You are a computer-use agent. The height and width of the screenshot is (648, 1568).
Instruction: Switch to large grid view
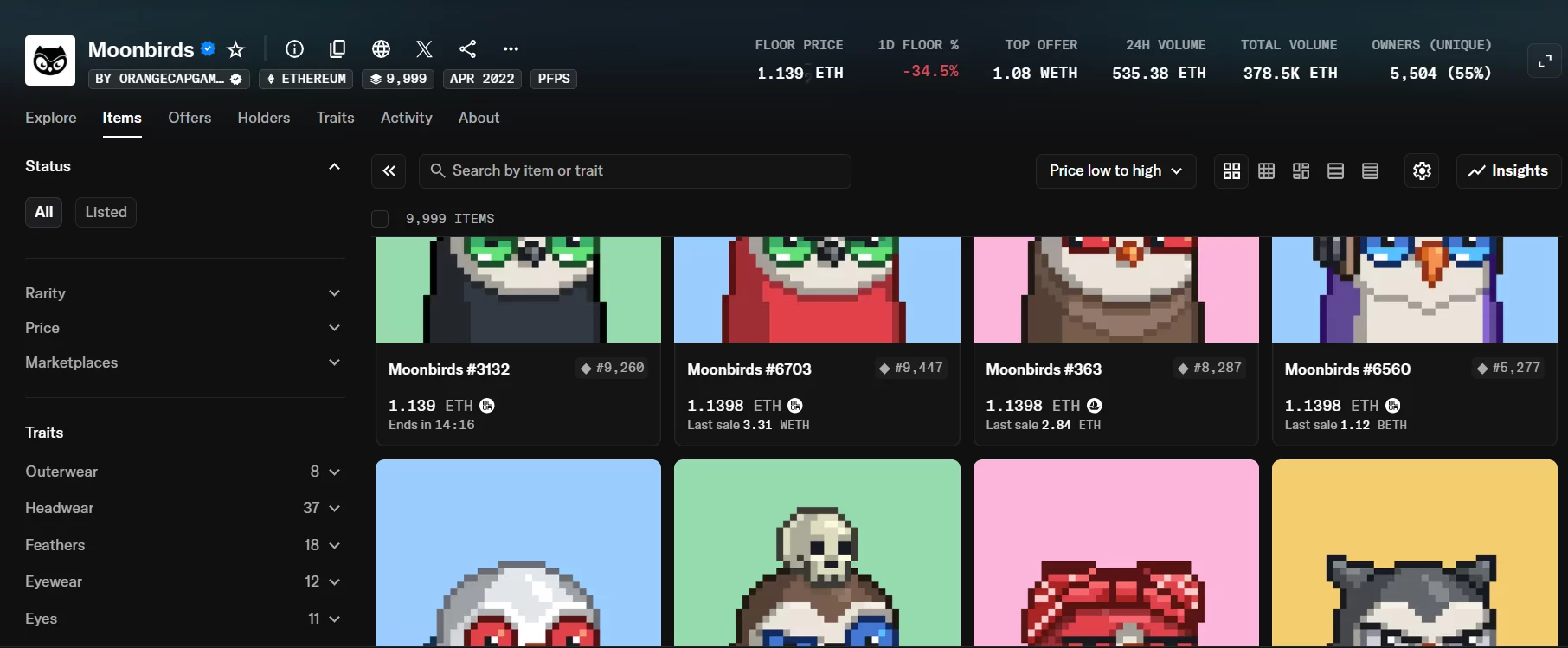1231,171
